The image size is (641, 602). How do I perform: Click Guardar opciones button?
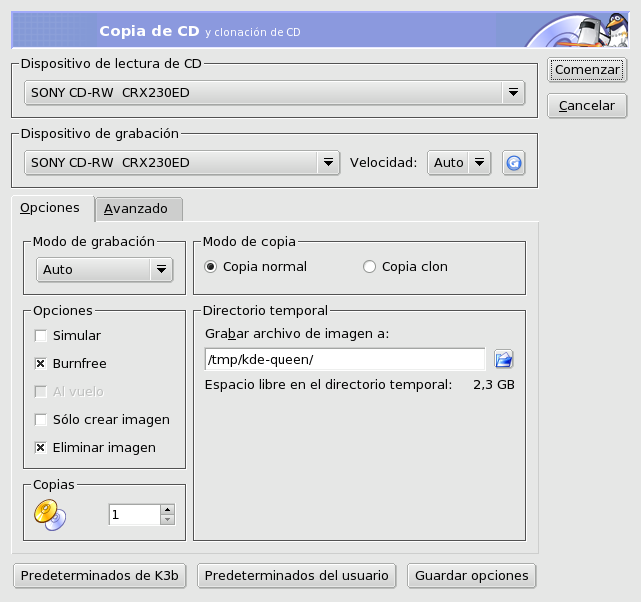[471, 576]
